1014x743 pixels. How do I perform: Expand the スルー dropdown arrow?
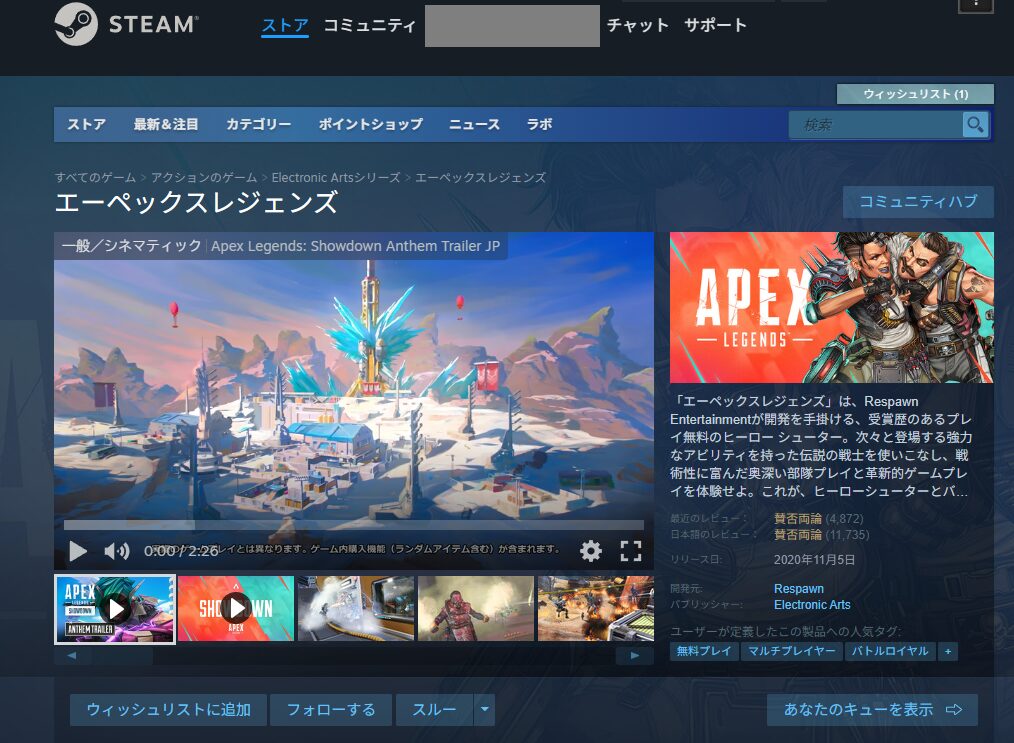pyautogui.click(x=484, y=710)
